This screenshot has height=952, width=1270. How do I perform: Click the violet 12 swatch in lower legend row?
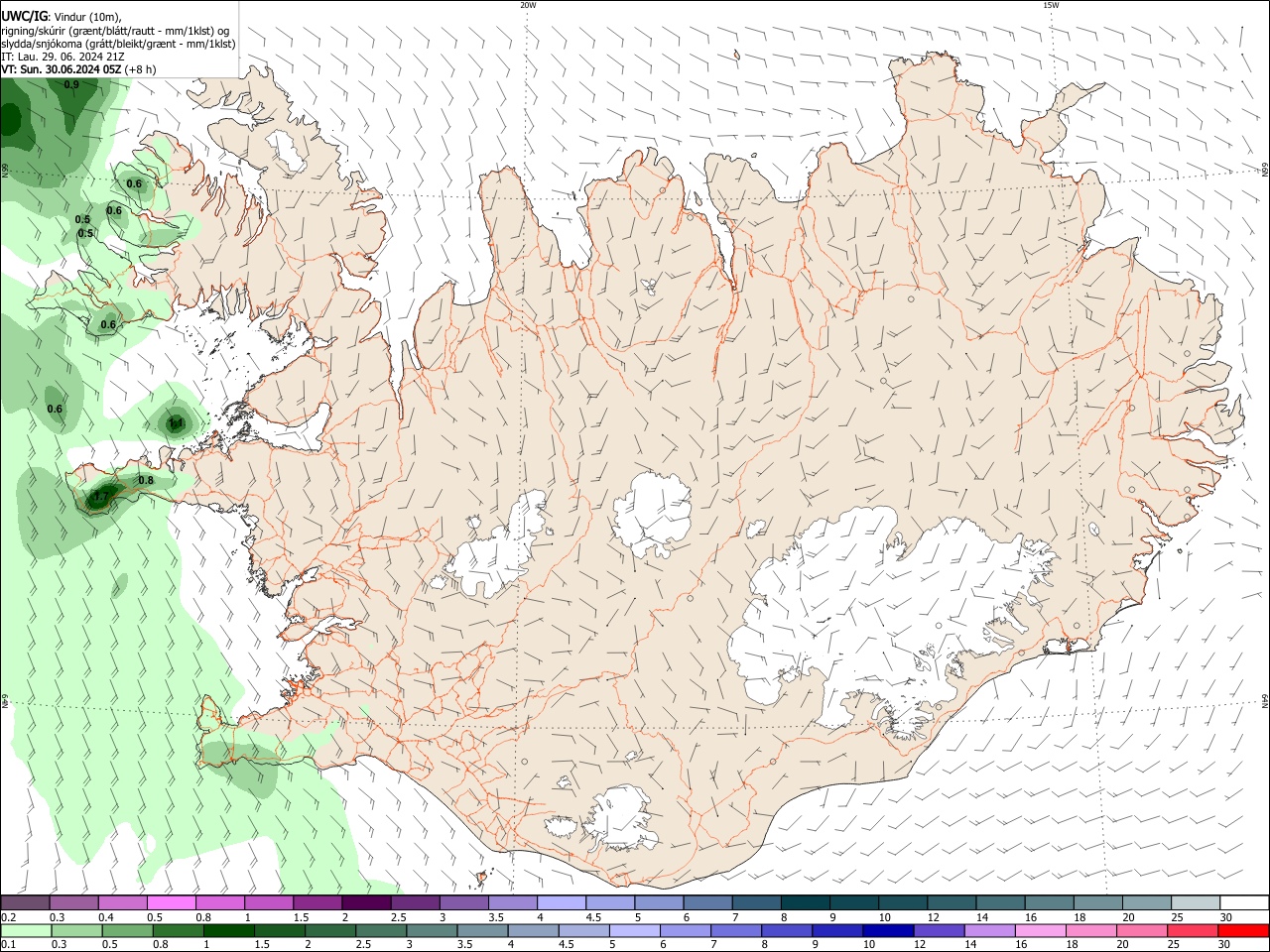coord(938,931)
